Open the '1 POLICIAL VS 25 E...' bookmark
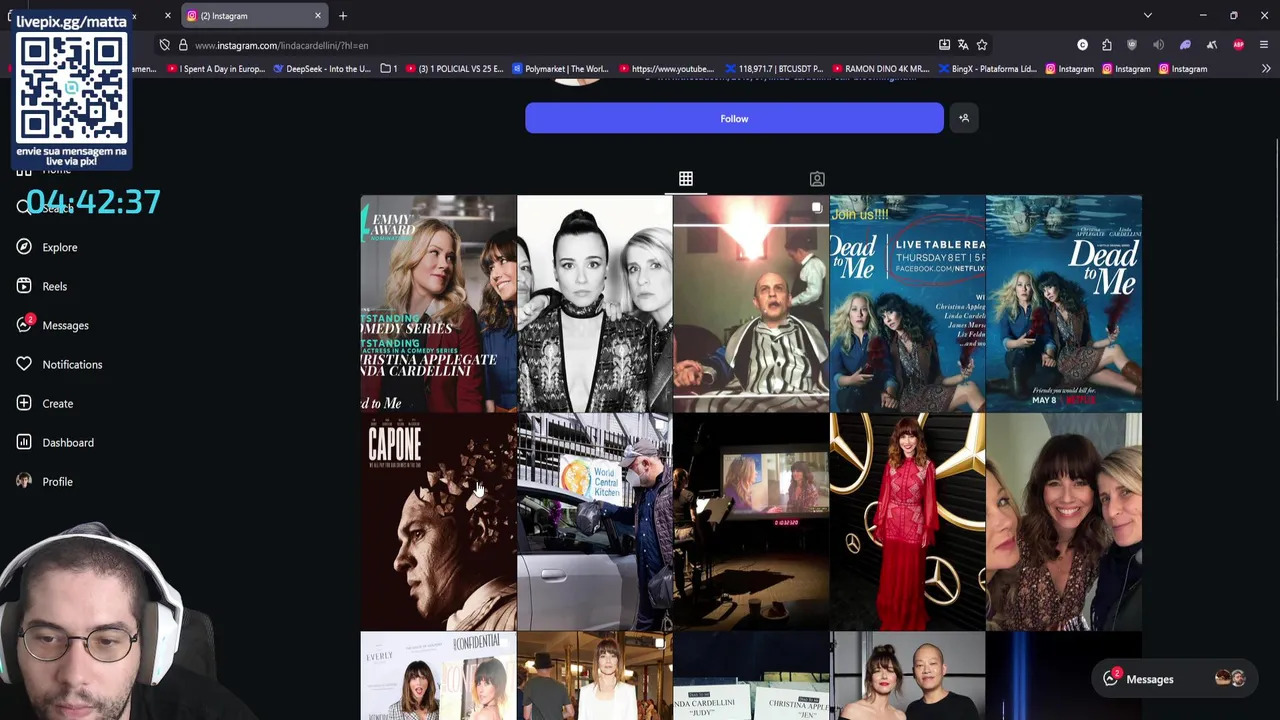 pyautogui.click(x=454, y=69)
